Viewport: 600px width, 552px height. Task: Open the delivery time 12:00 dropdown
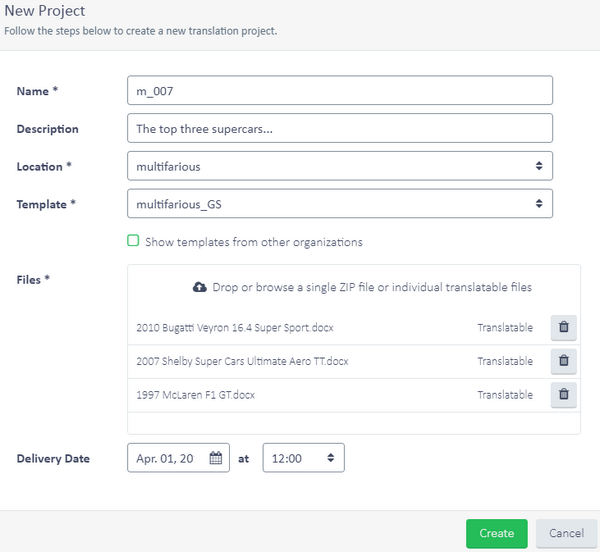click(x=303, y=459)
